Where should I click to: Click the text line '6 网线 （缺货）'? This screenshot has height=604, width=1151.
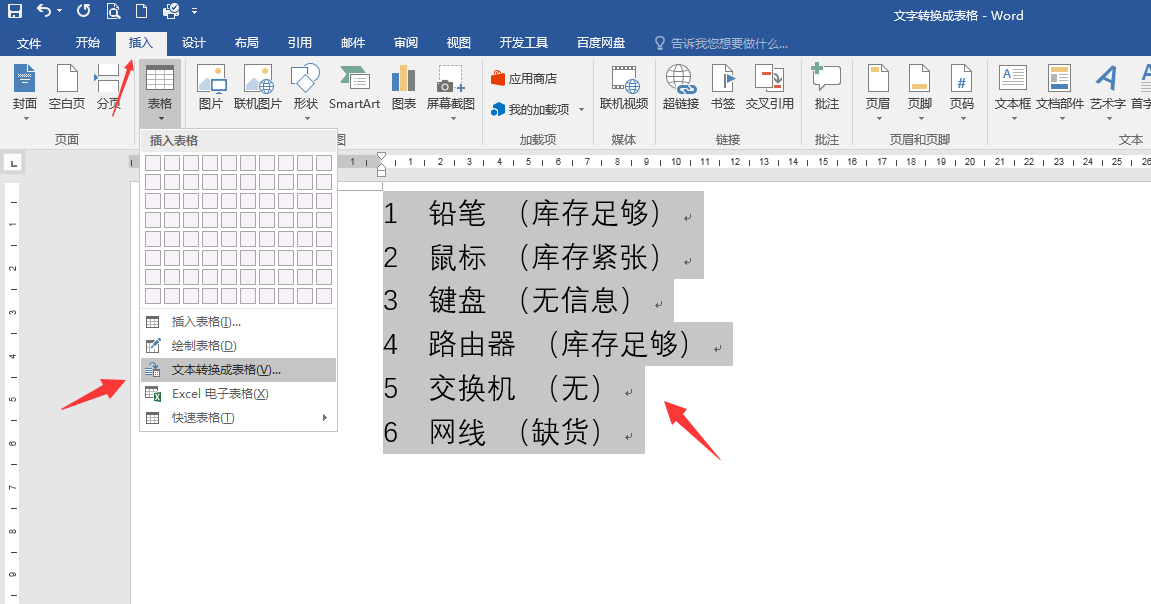[514, 432]
